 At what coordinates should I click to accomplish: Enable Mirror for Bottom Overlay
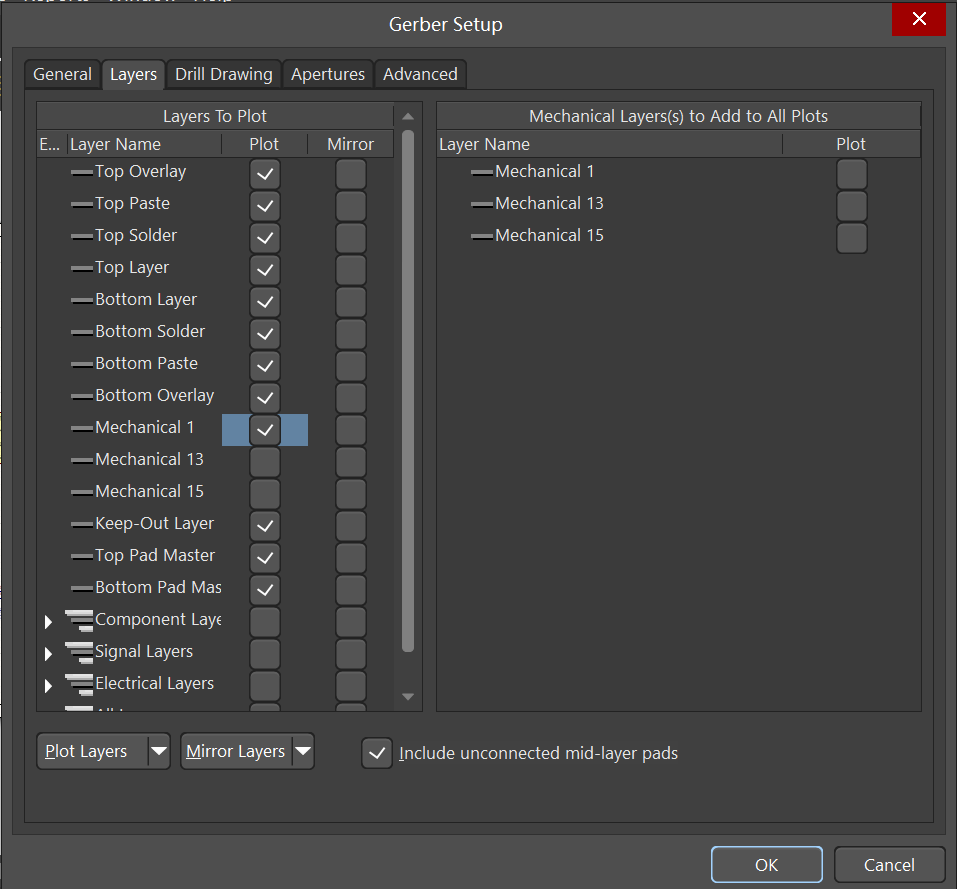351,398
